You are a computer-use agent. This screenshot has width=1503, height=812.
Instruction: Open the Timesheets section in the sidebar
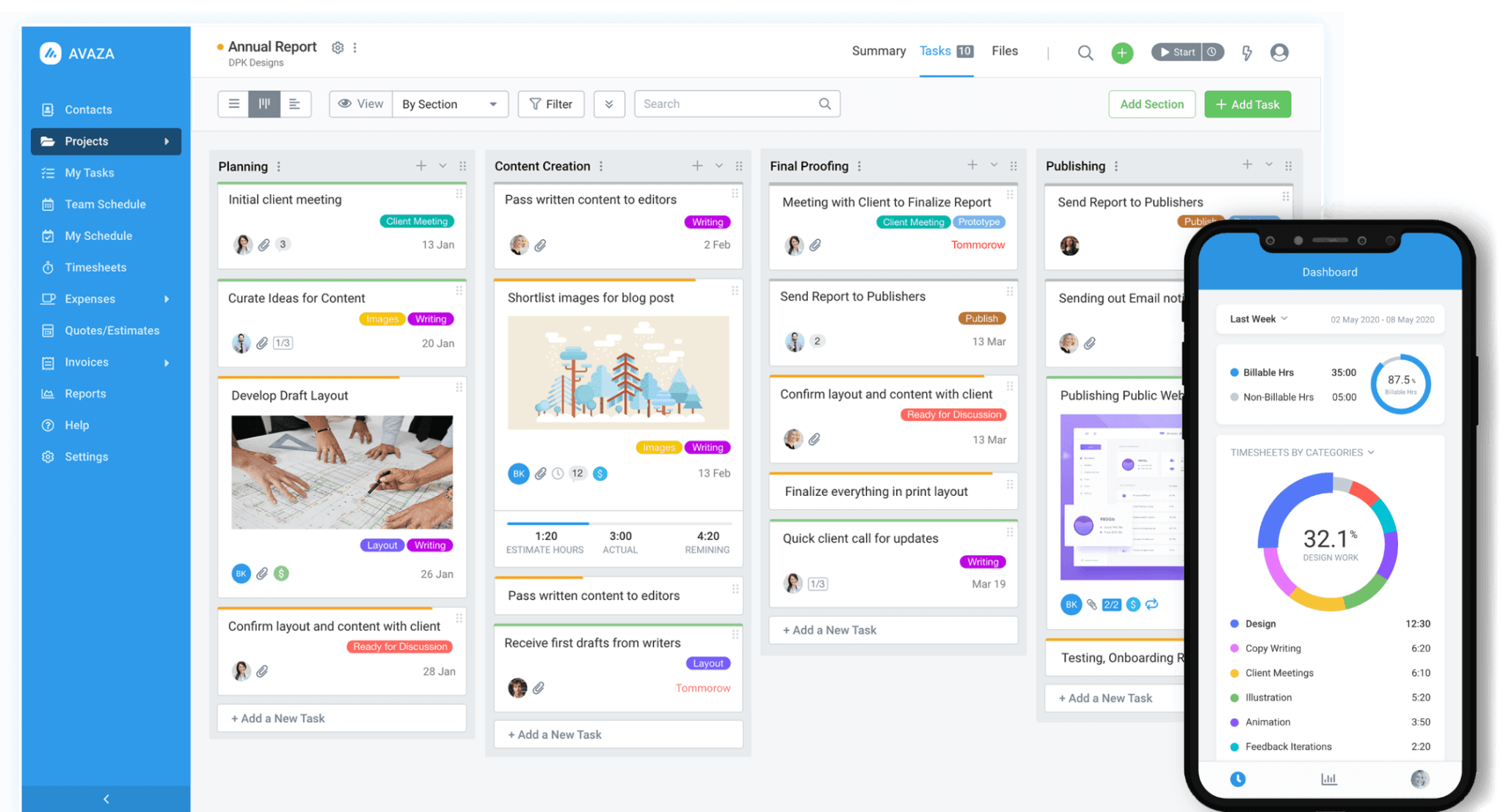pos(95,267)
